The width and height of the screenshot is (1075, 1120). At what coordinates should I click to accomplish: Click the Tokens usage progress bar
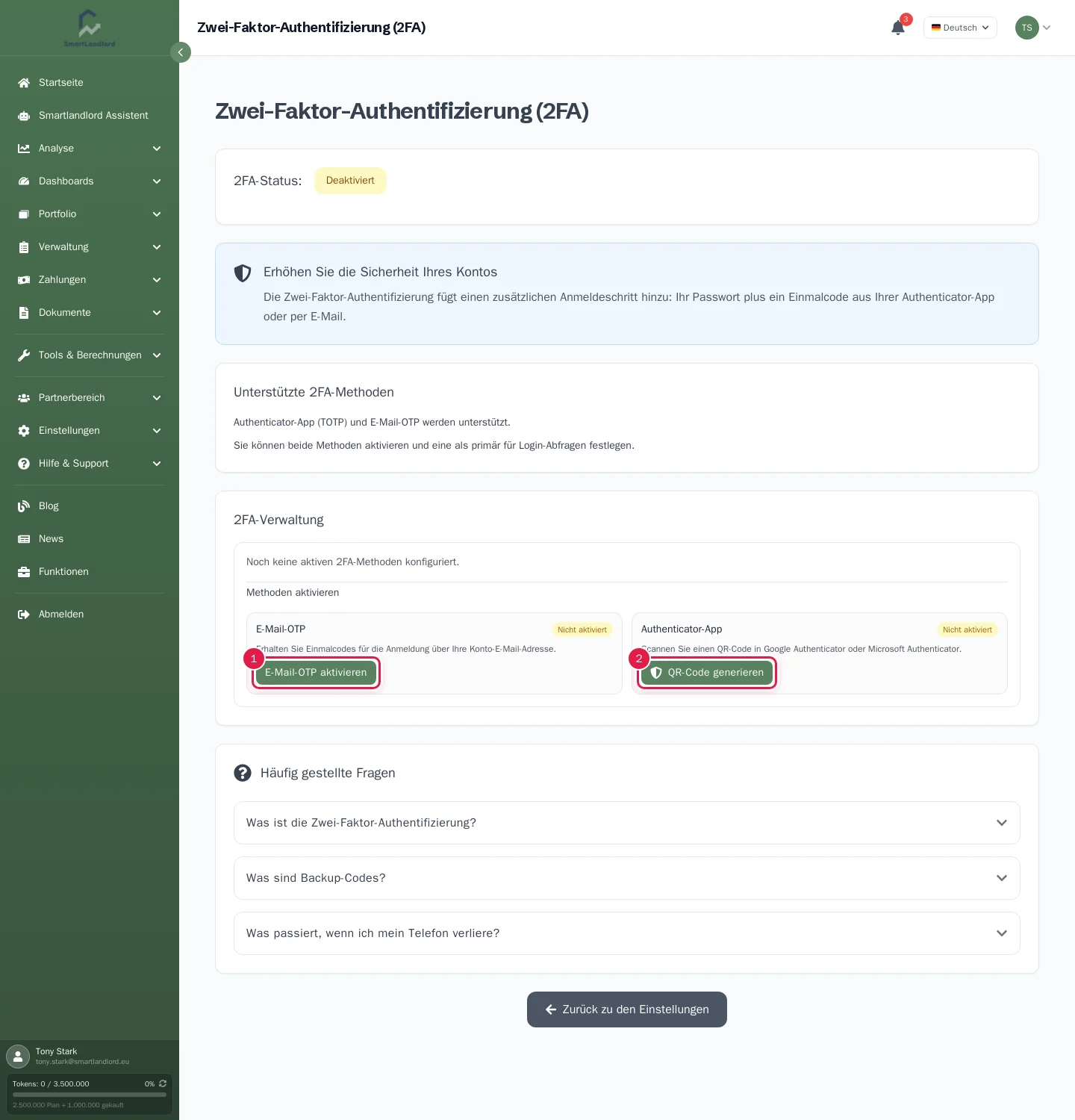(x=90, y=1095)
